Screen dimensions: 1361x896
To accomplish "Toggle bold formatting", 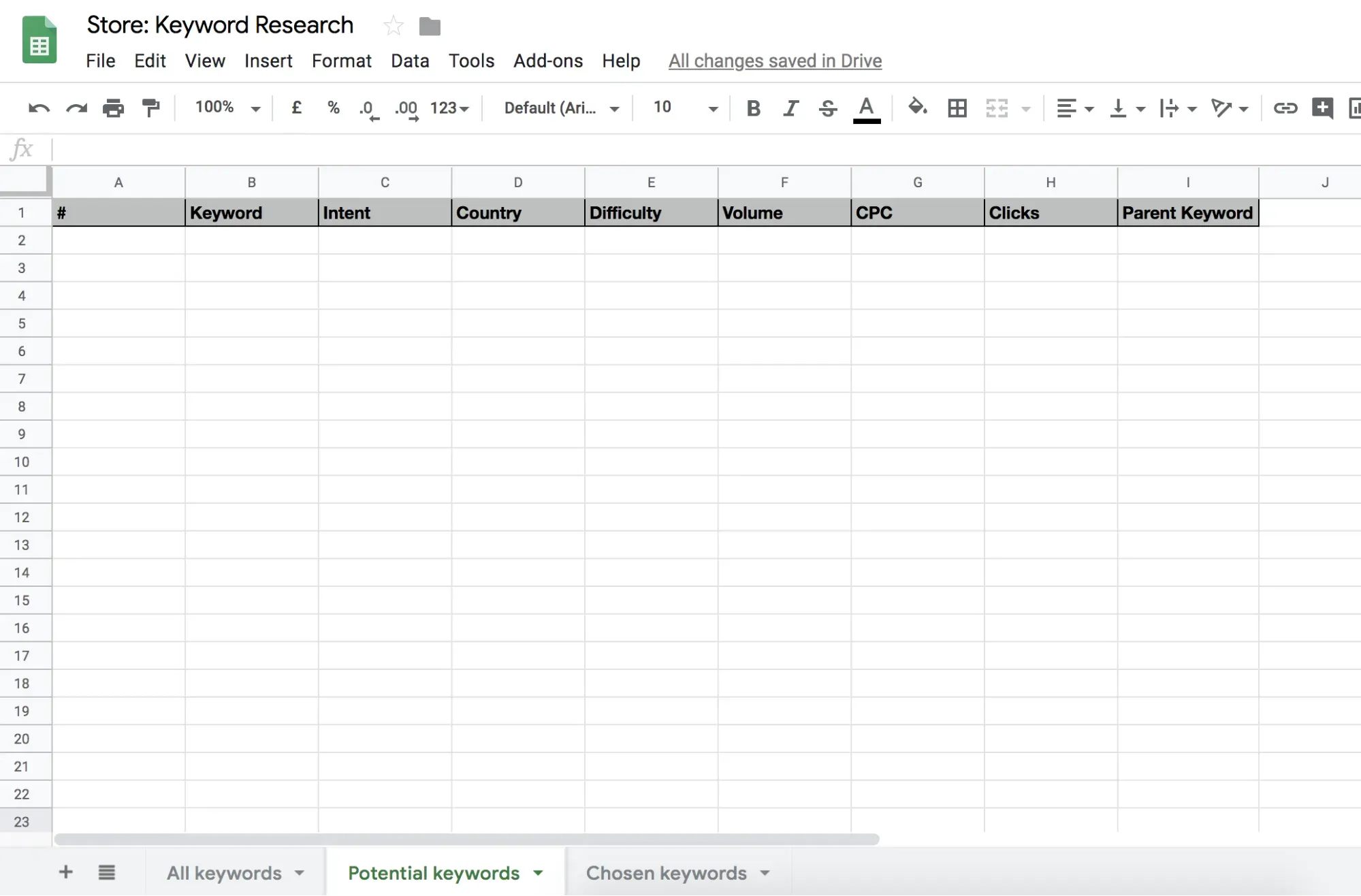I will 753,108.
